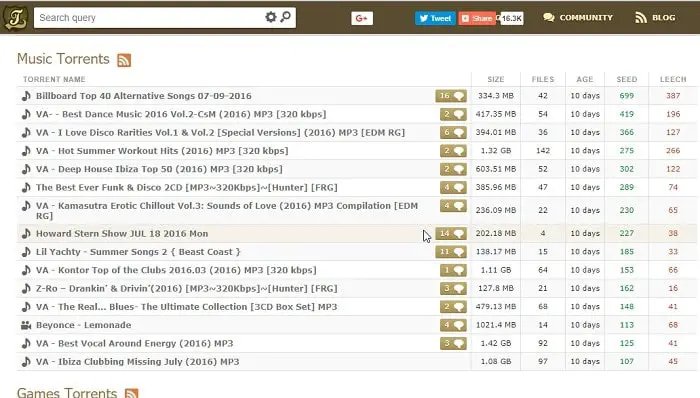Screen dimensions: 700x398
Task: Open The Best Ever Funk & Disco torrent
Action: (187, 187)
